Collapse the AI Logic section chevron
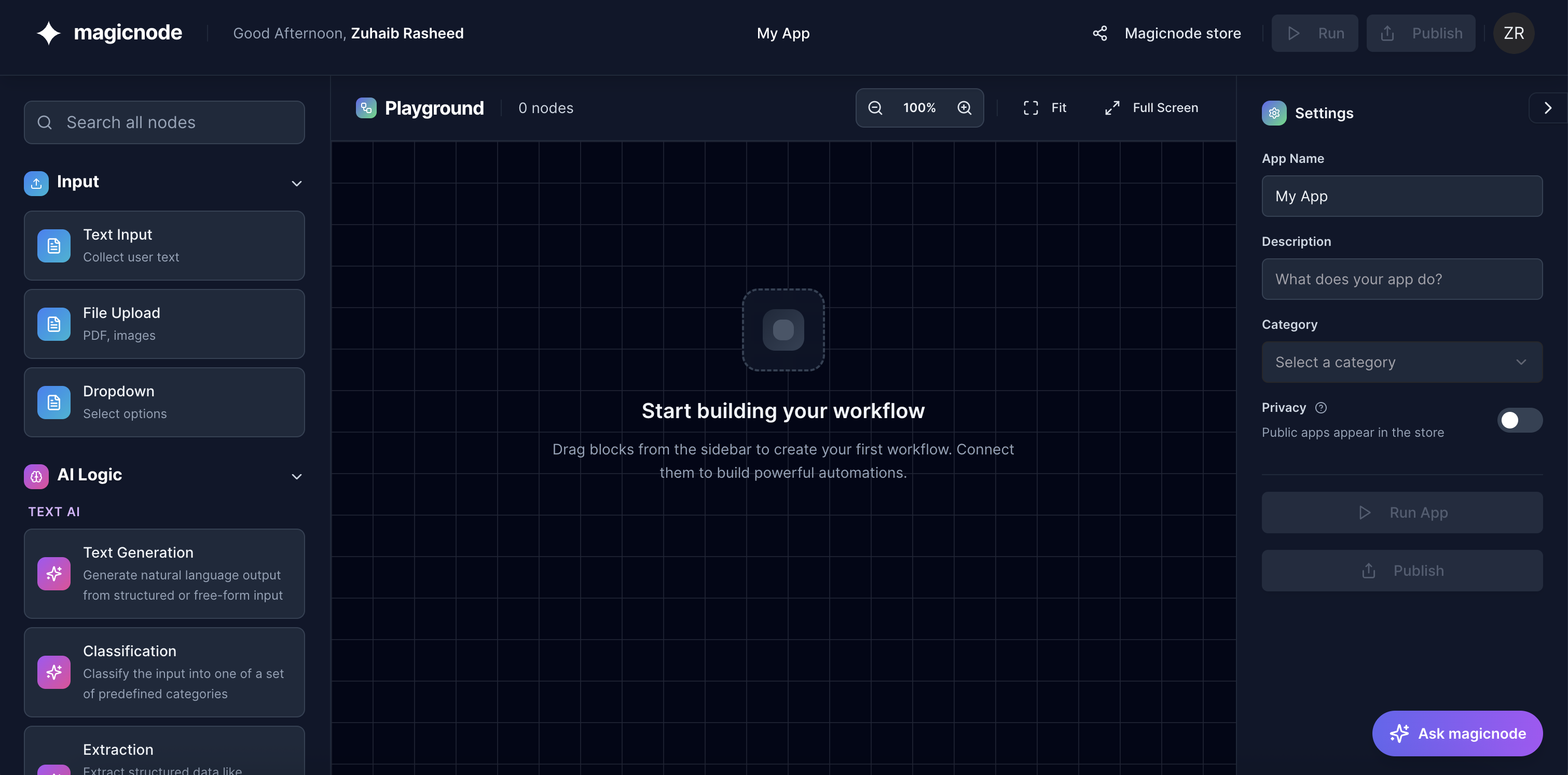 (x=296, y=477)
